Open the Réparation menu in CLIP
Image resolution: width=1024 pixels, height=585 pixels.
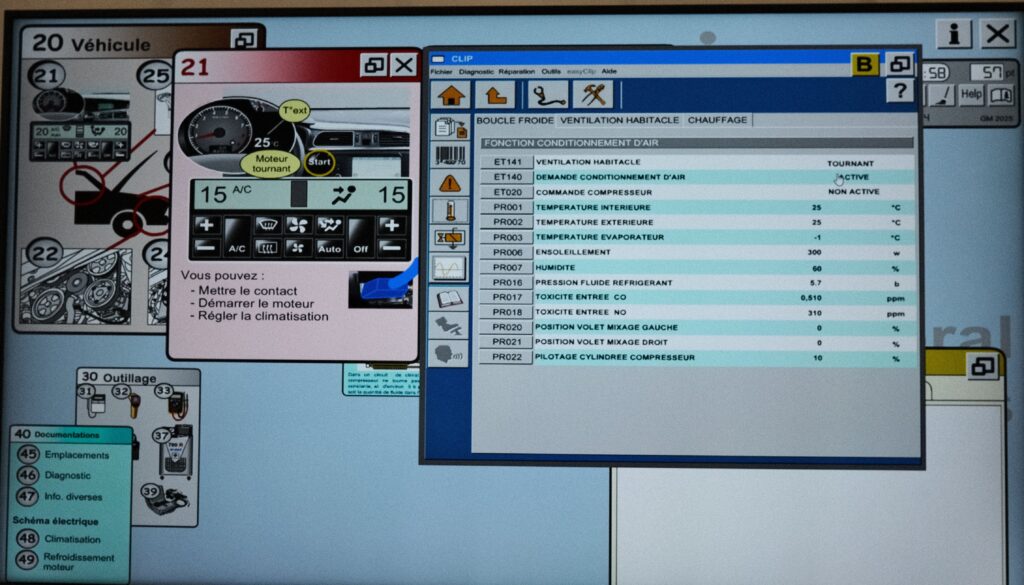[x=517, y=71]
